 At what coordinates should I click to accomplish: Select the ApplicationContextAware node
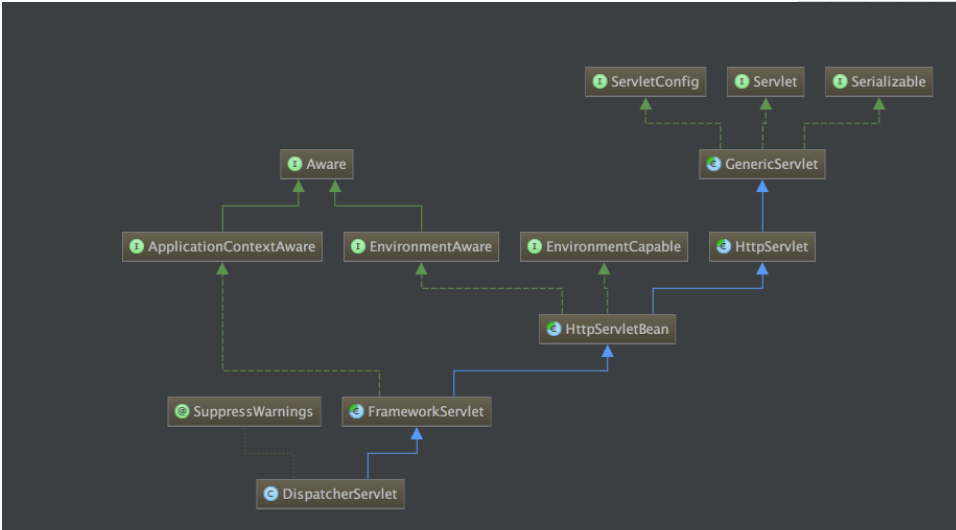pyautogui.click(x=223, y=246)
